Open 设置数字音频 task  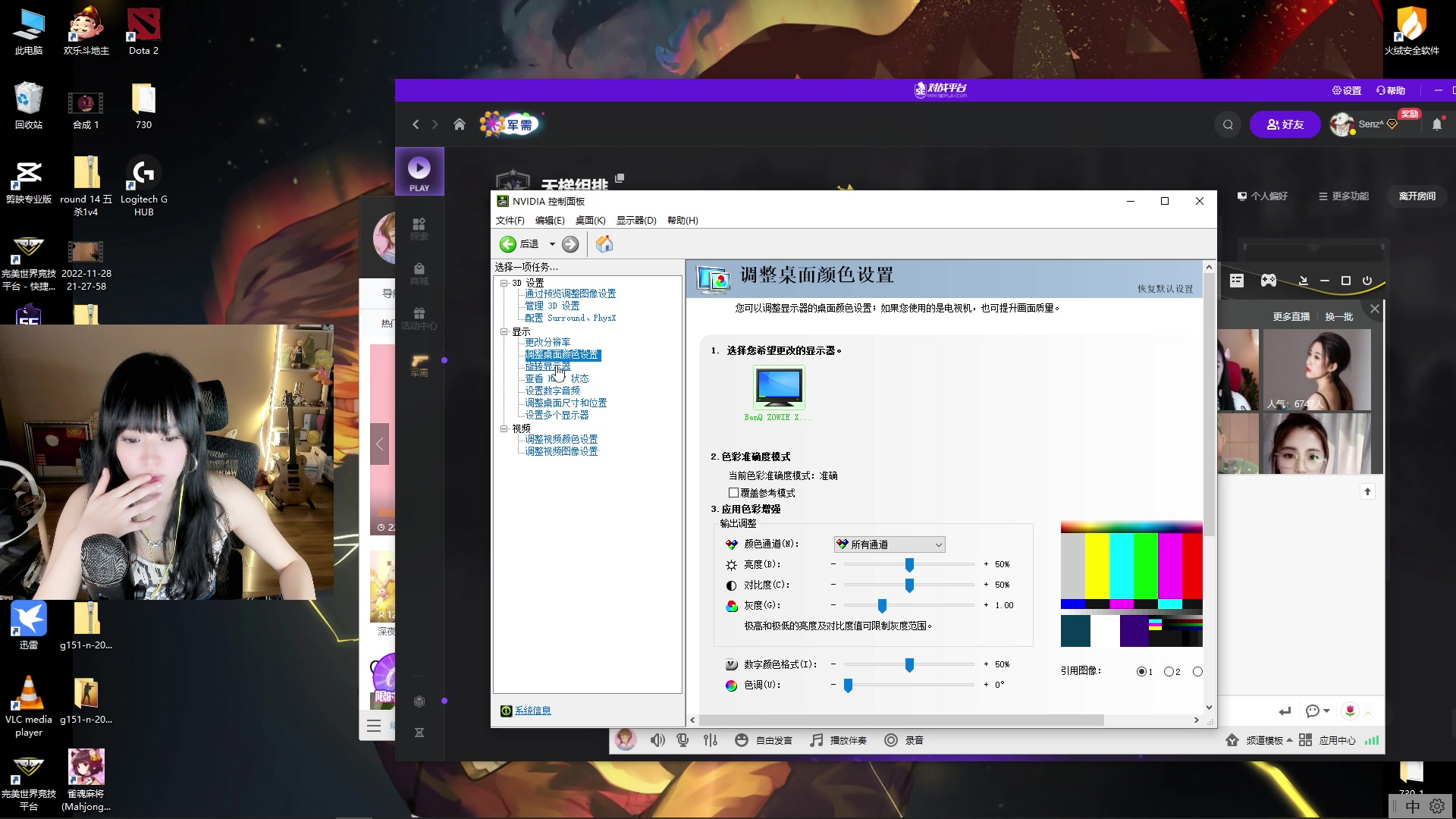coord(552,391)
